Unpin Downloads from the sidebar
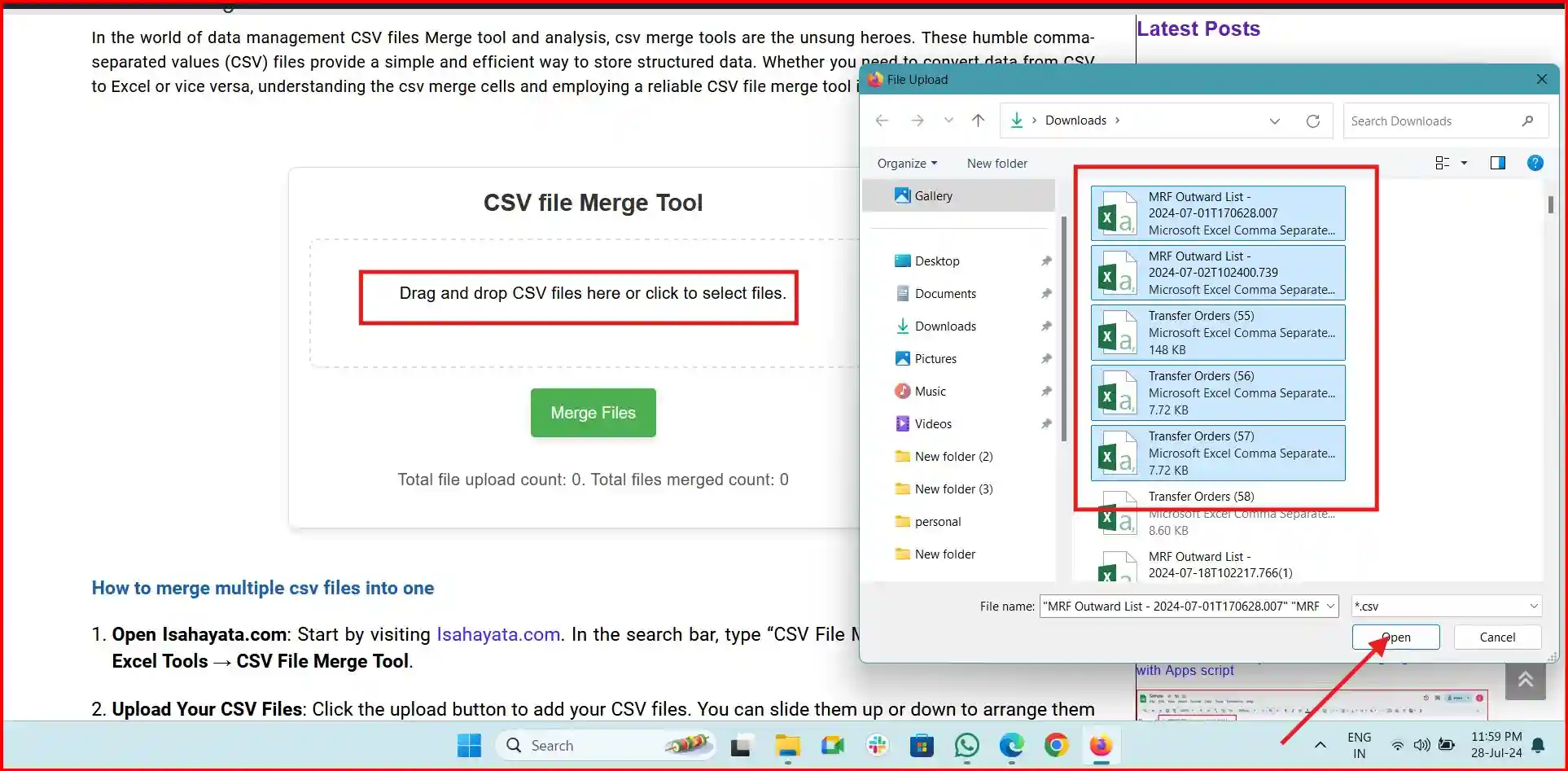This screenshot has height=771, width=1568. coord(1046,326)
